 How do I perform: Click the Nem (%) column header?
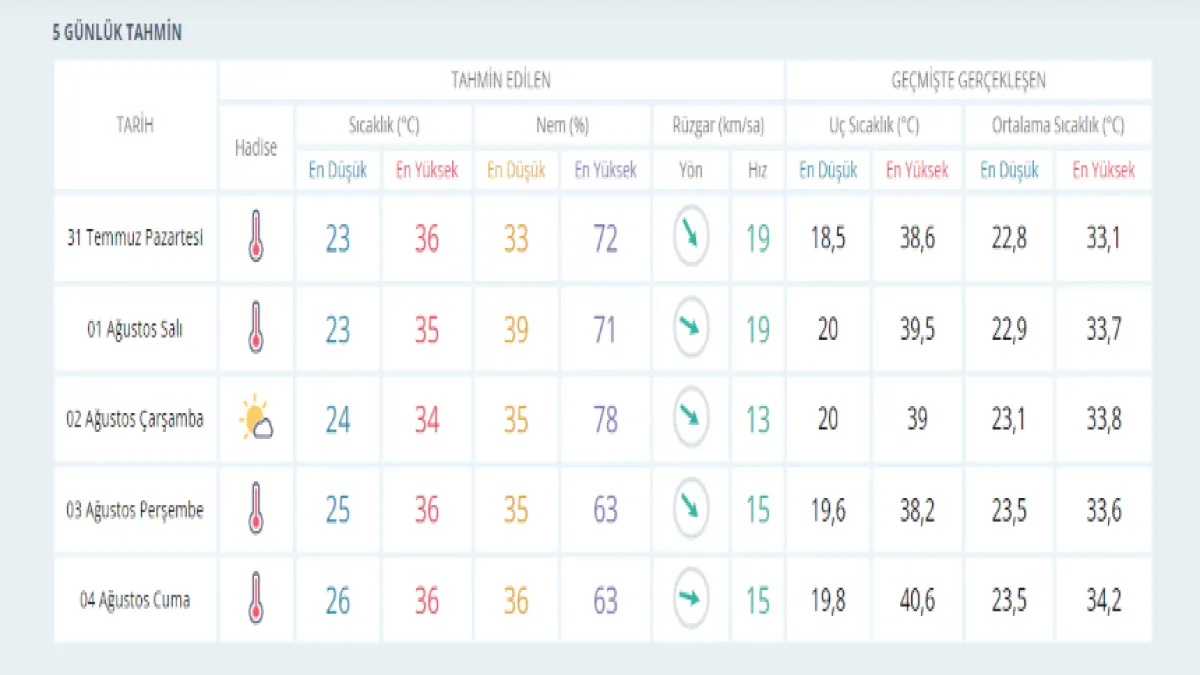(x=561, y=126)
